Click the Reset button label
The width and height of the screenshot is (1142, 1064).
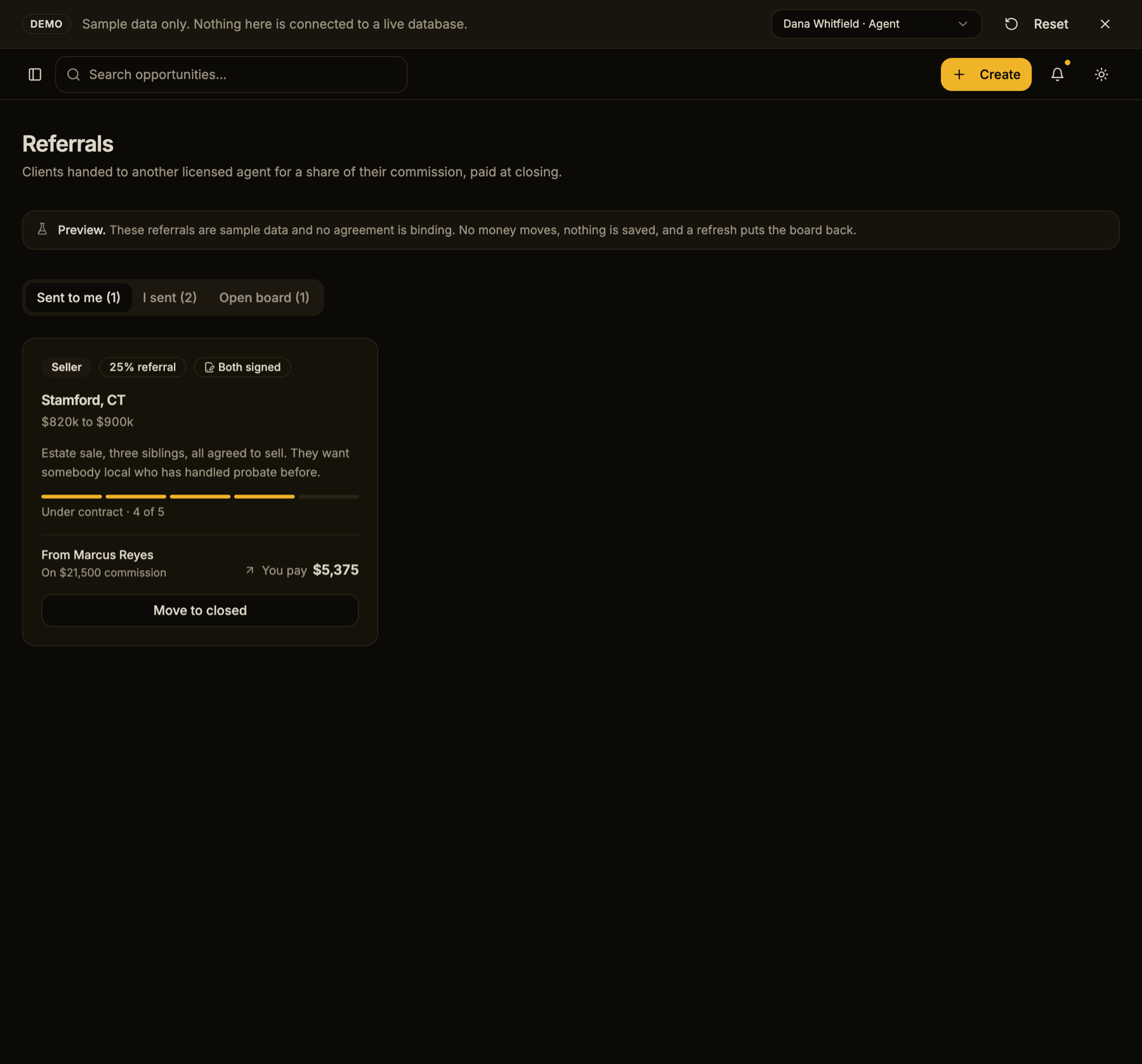point(1051,24)
